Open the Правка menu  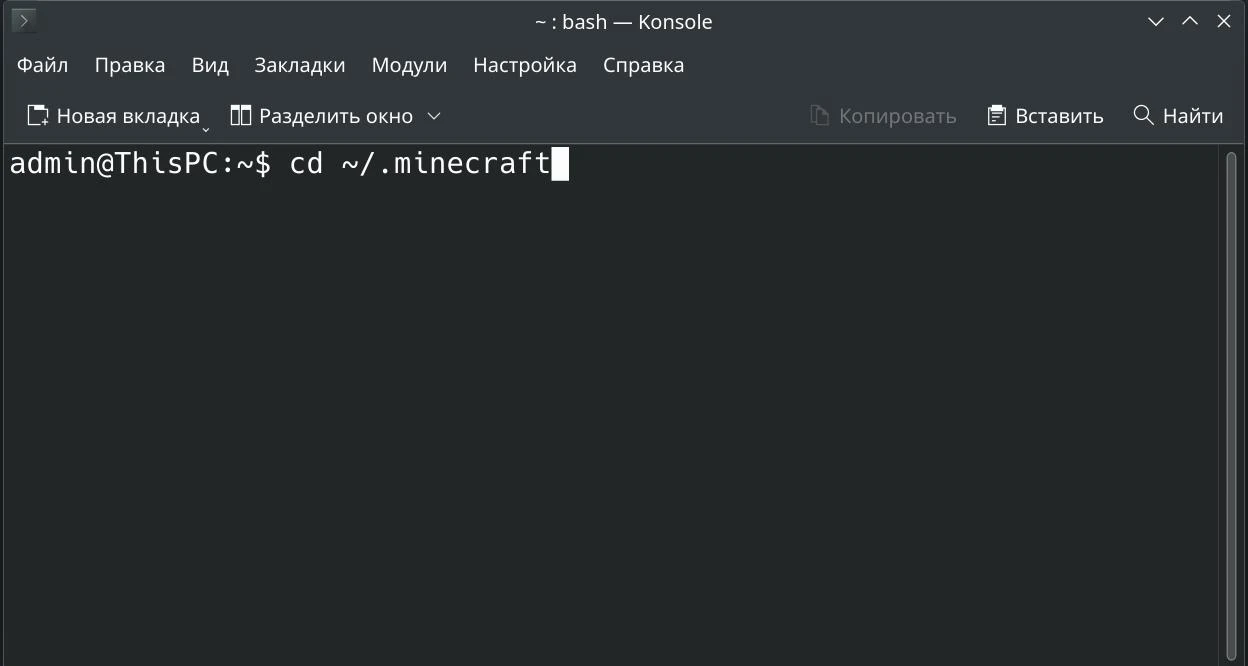click(130, 65)
